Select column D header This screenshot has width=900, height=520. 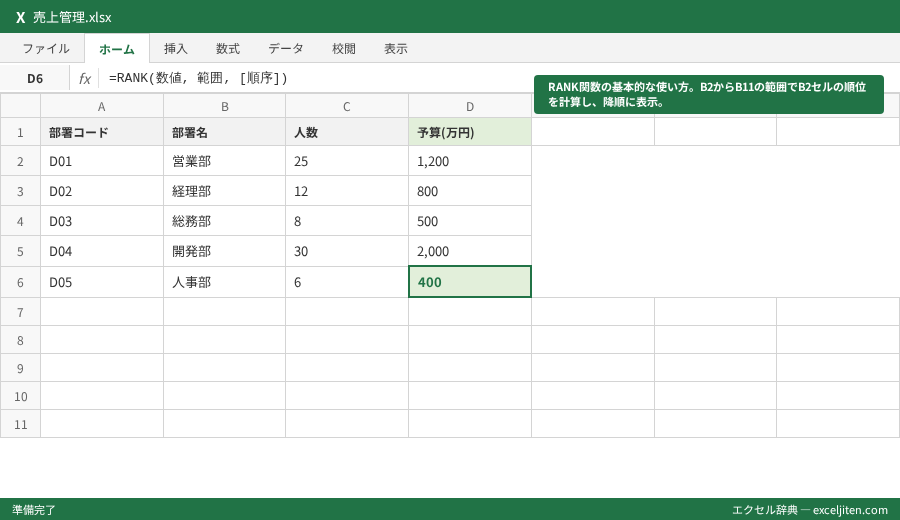tap(470, 106)
